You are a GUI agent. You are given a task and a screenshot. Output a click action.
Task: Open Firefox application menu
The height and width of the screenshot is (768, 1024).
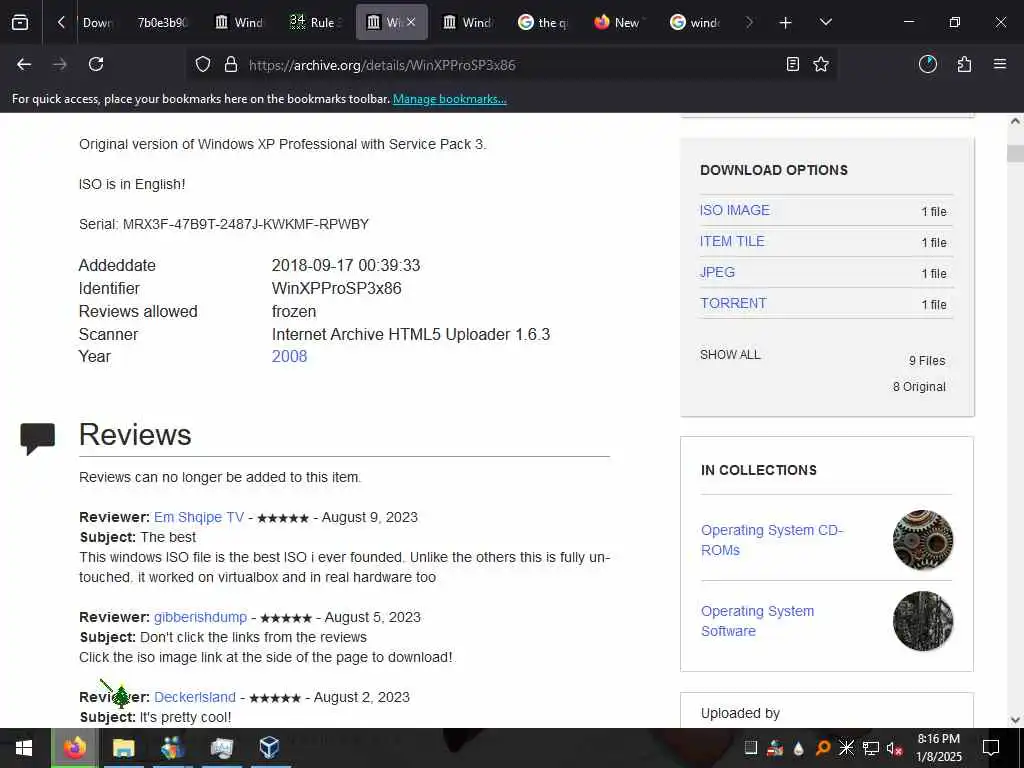[x=1000, y=64]
